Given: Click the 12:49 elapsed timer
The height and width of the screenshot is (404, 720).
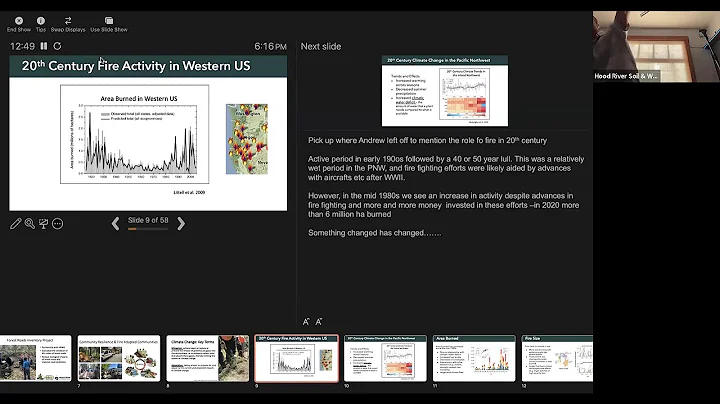Looking at the screenshot, I should (x=22, y=46).
